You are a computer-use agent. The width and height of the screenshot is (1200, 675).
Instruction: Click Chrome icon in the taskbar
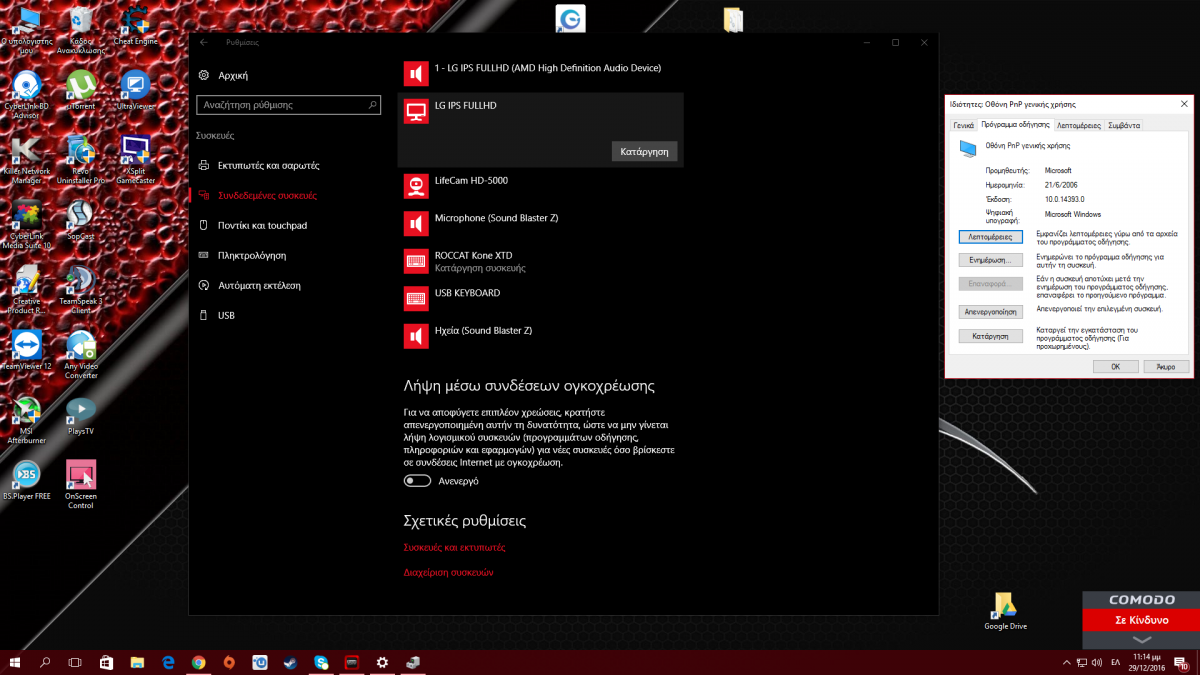tap(199, 662)
